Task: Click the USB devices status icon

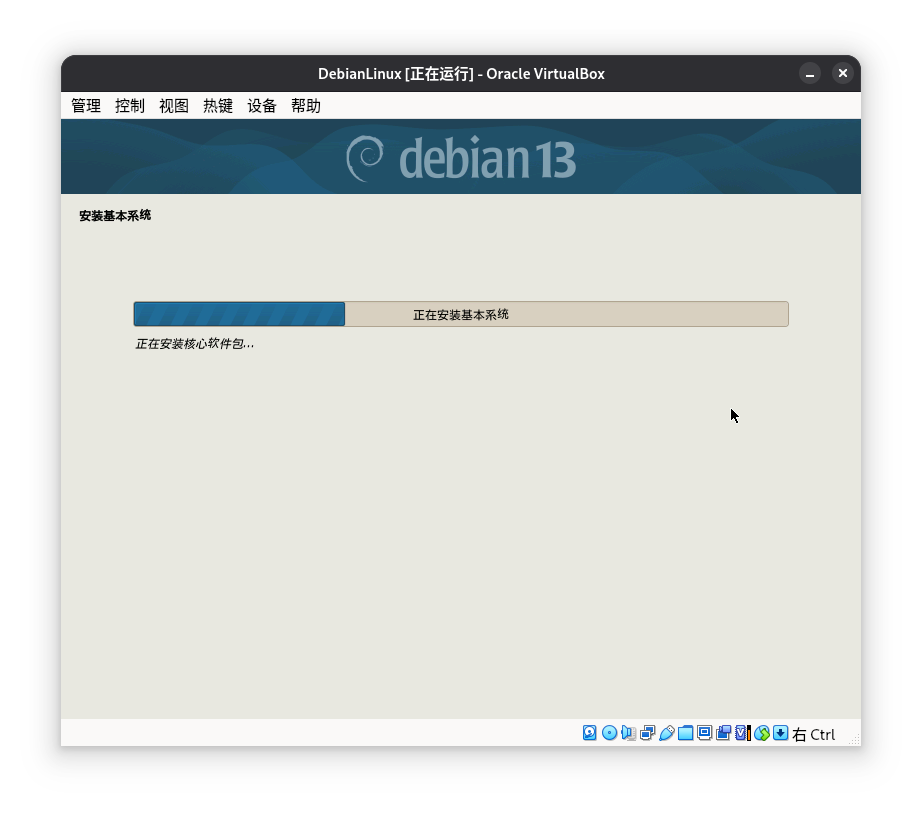Action: tap(666, 732)
